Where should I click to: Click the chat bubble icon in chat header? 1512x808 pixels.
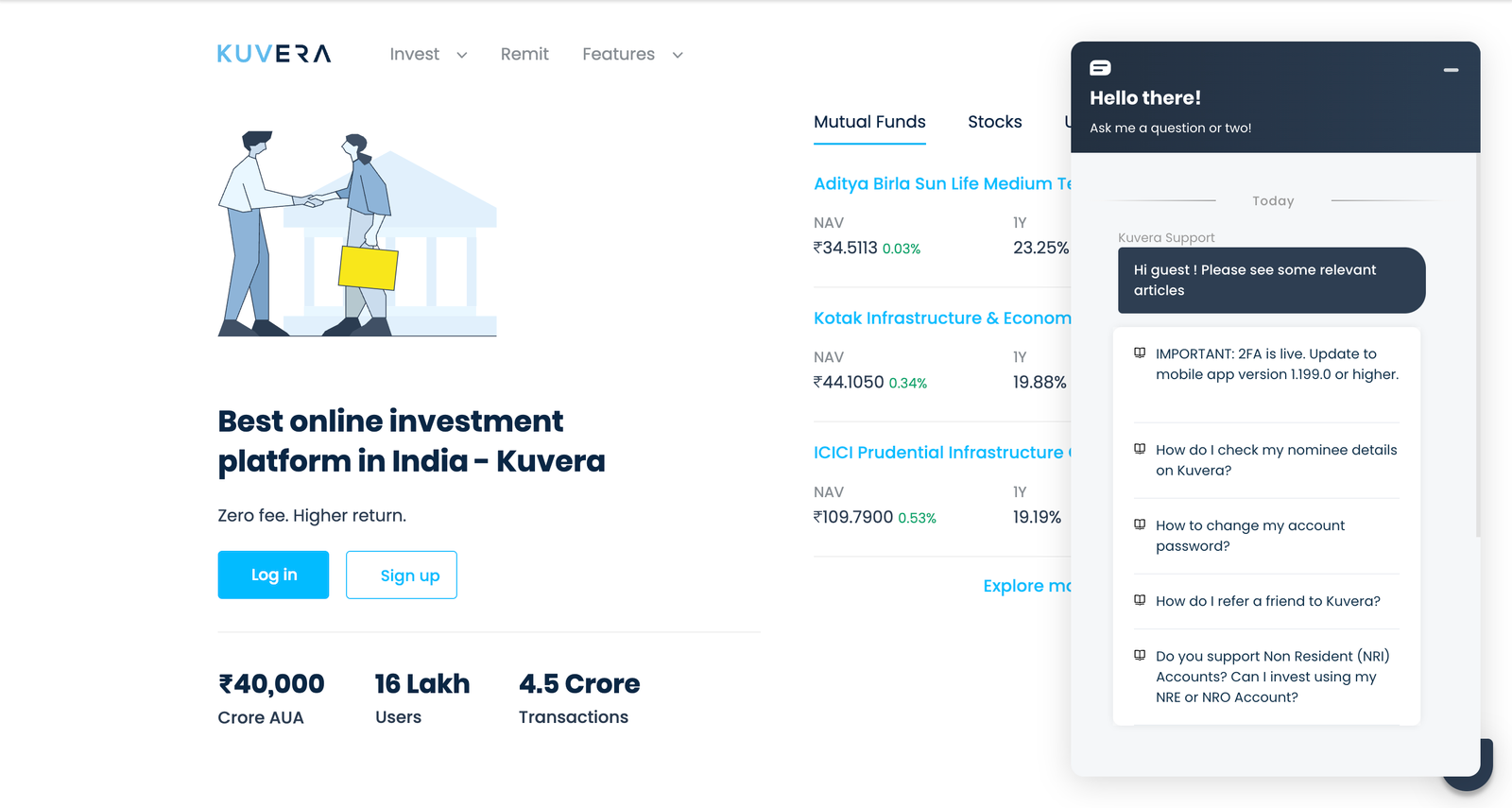click(x=1100, y=68)
